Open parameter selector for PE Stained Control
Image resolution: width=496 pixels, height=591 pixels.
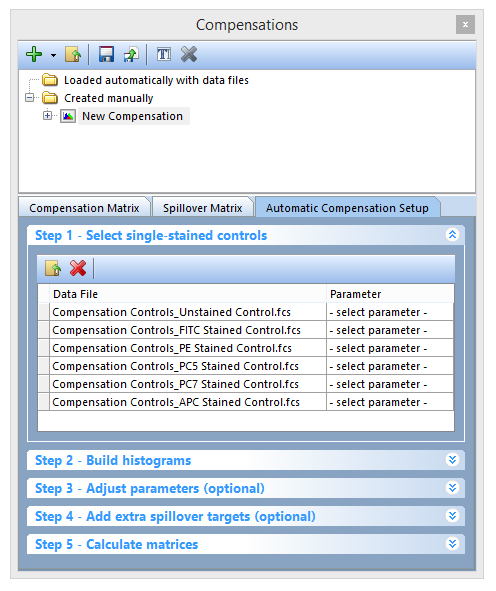(x=390, y=348)
